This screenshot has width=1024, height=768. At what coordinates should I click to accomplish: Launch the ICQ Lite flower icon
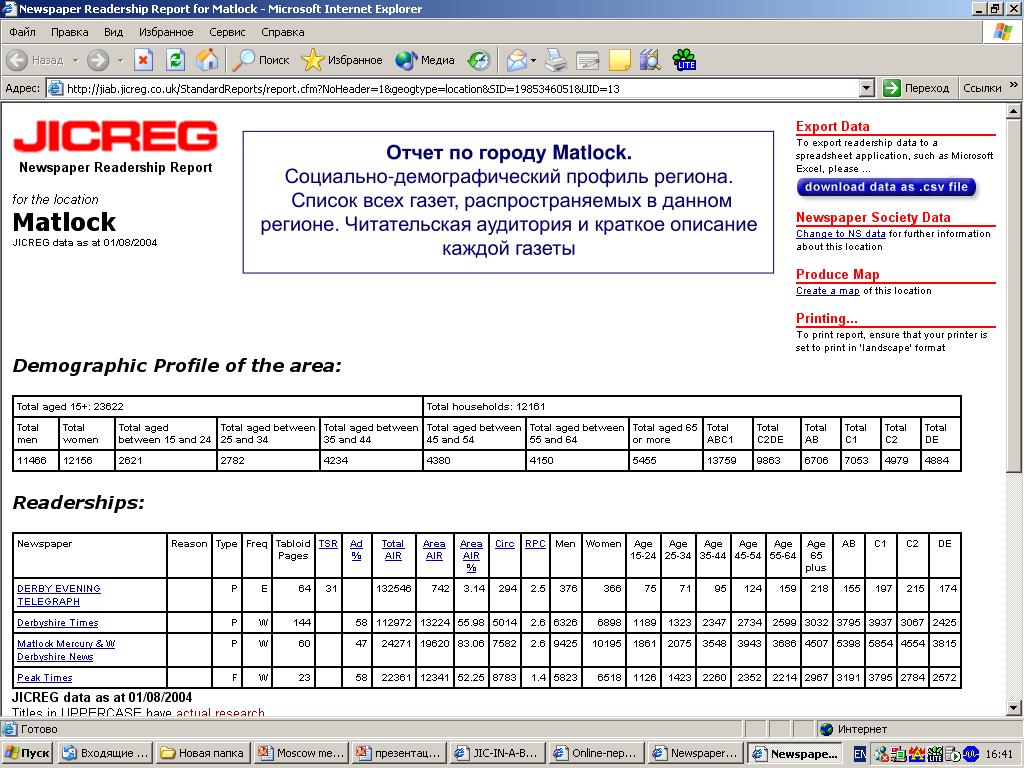pyautogui.click(x=684, y=60)
